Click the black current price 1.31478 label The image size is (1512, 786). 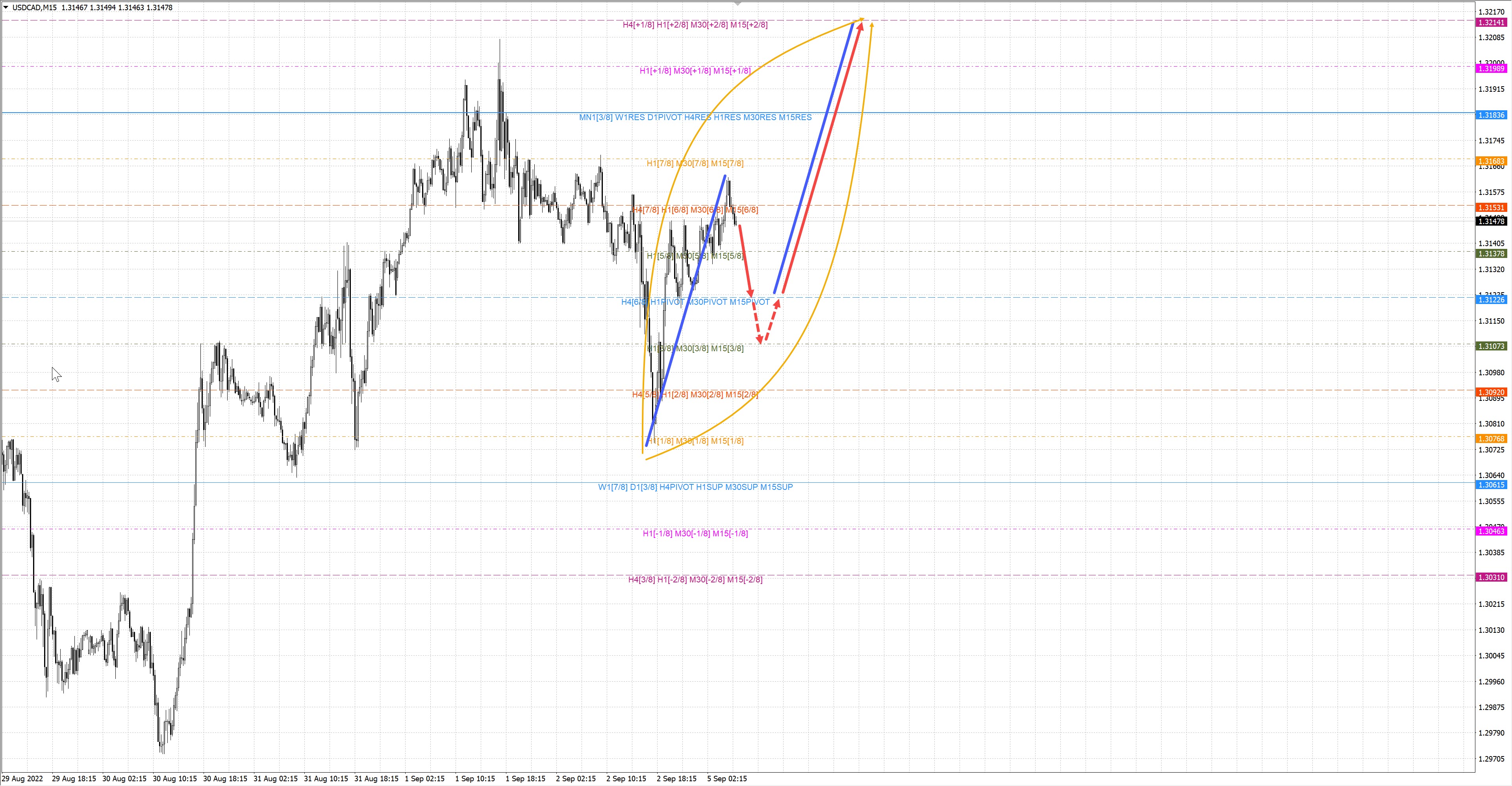coord(1491,221)
